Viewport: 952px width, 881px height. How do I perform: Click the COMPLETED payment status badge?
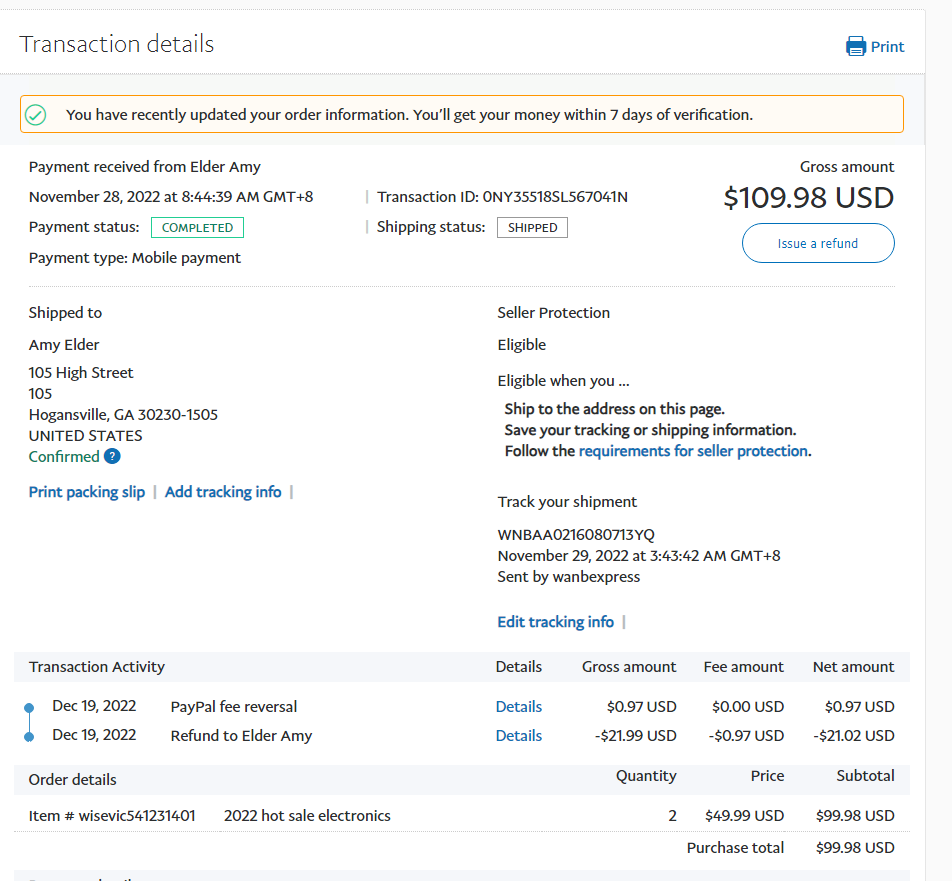[197, 228]
